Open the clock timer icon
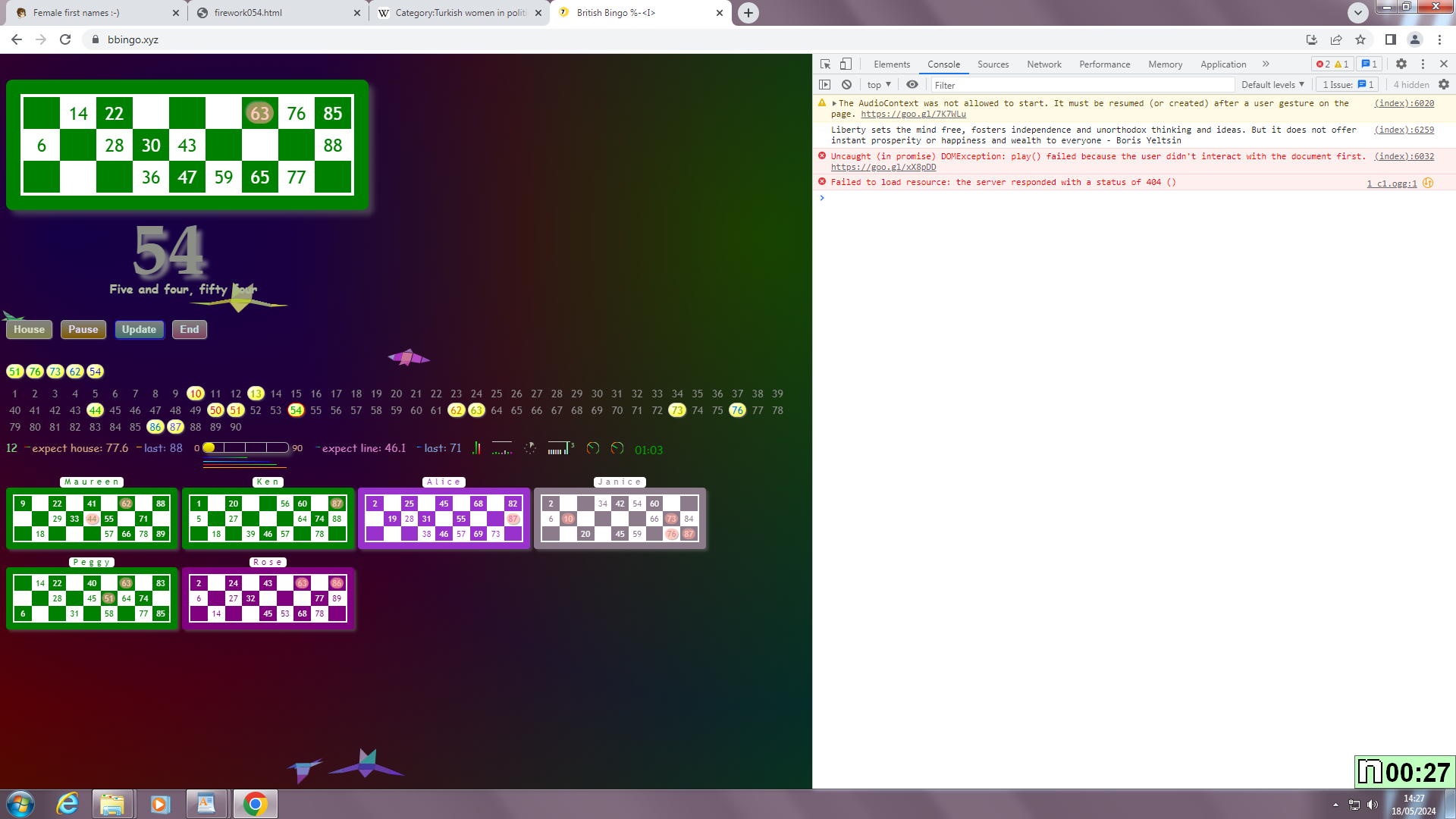 click(529, 448)
